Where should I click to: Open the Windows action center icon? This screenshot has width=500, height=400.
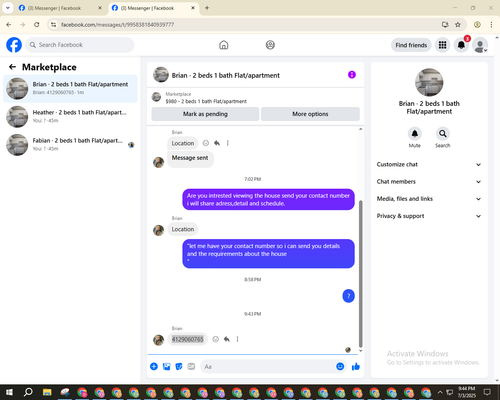pyautogui.click(x=487, y=392)
